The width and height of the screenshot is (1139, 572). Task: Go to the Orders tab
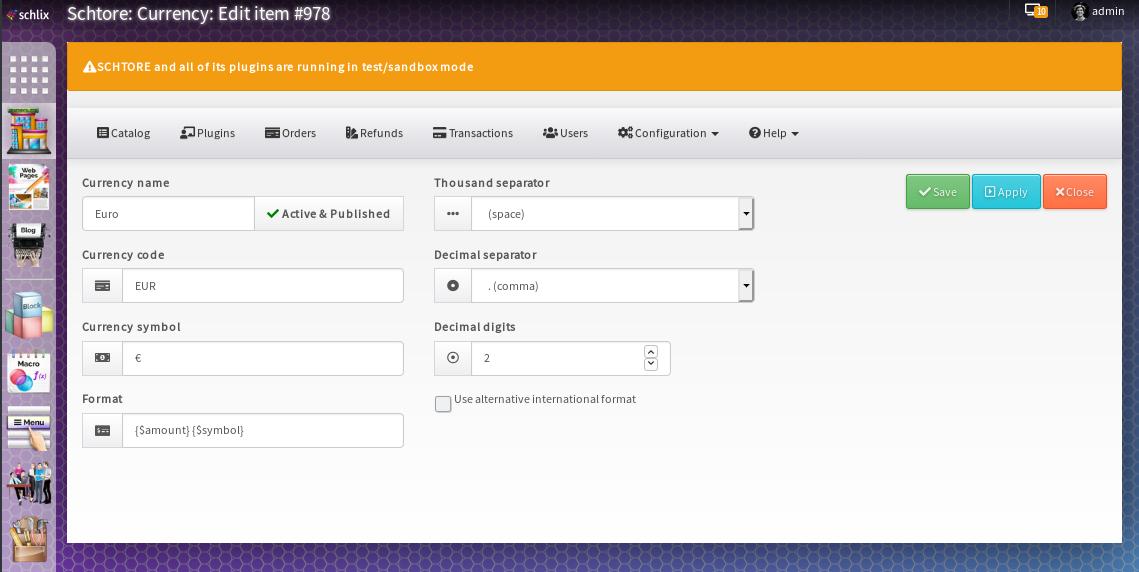click(291, 133)
